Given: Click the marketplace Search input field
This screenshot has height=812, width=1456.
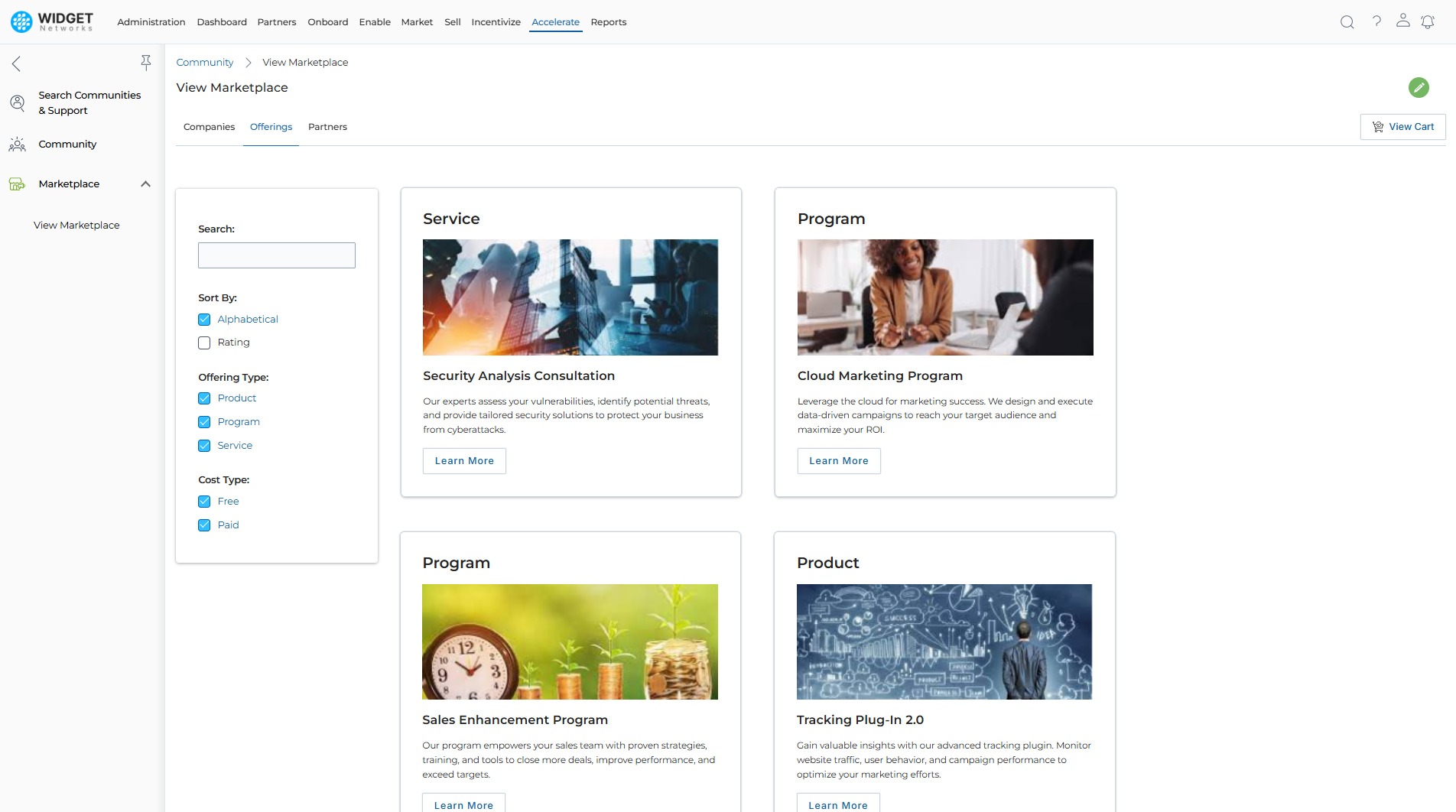Looking at the screenshot, I should coord(276,255).
